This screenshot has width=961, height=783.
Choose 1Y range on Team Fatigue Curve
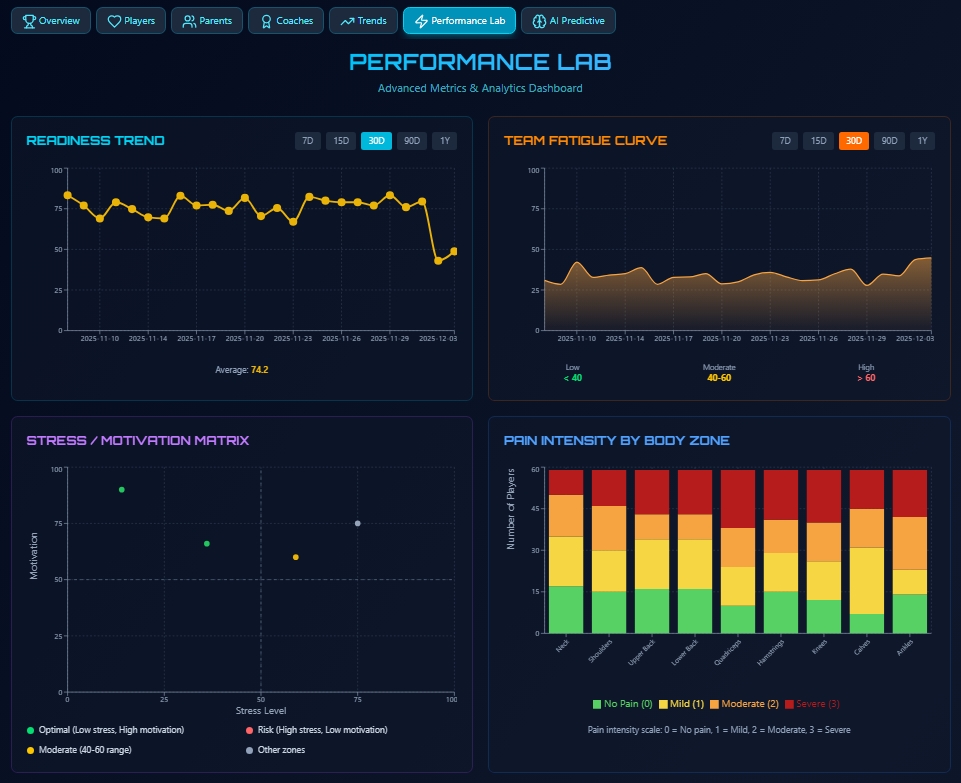point(922,141)
